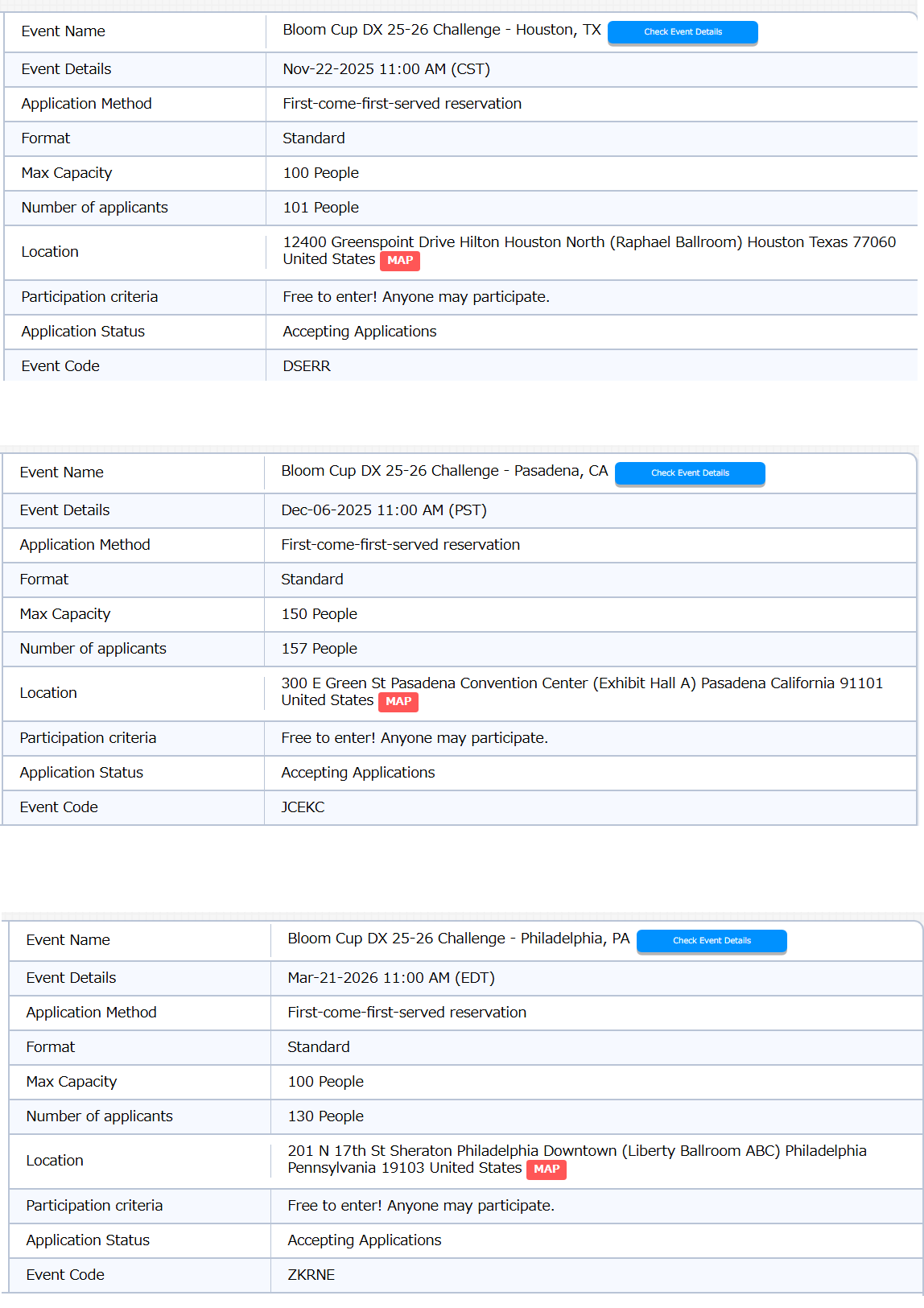Click the date Dec-06-2025 11:00 AM (PST)
The width and height of the screenshot is (924, 1308).
384,510
